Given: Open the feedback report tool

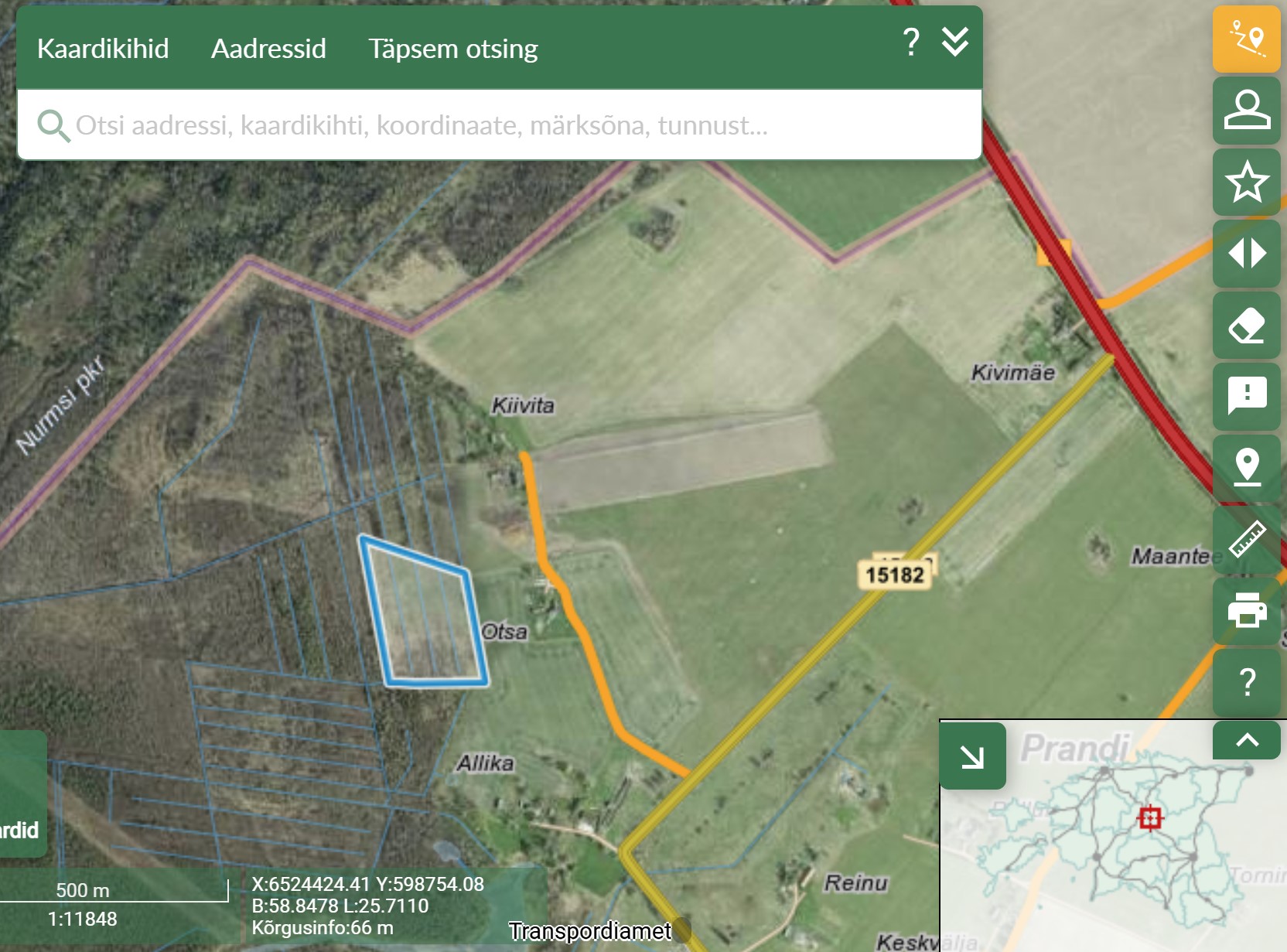Looking at the screenshot, I should (x=1246, y=397).
